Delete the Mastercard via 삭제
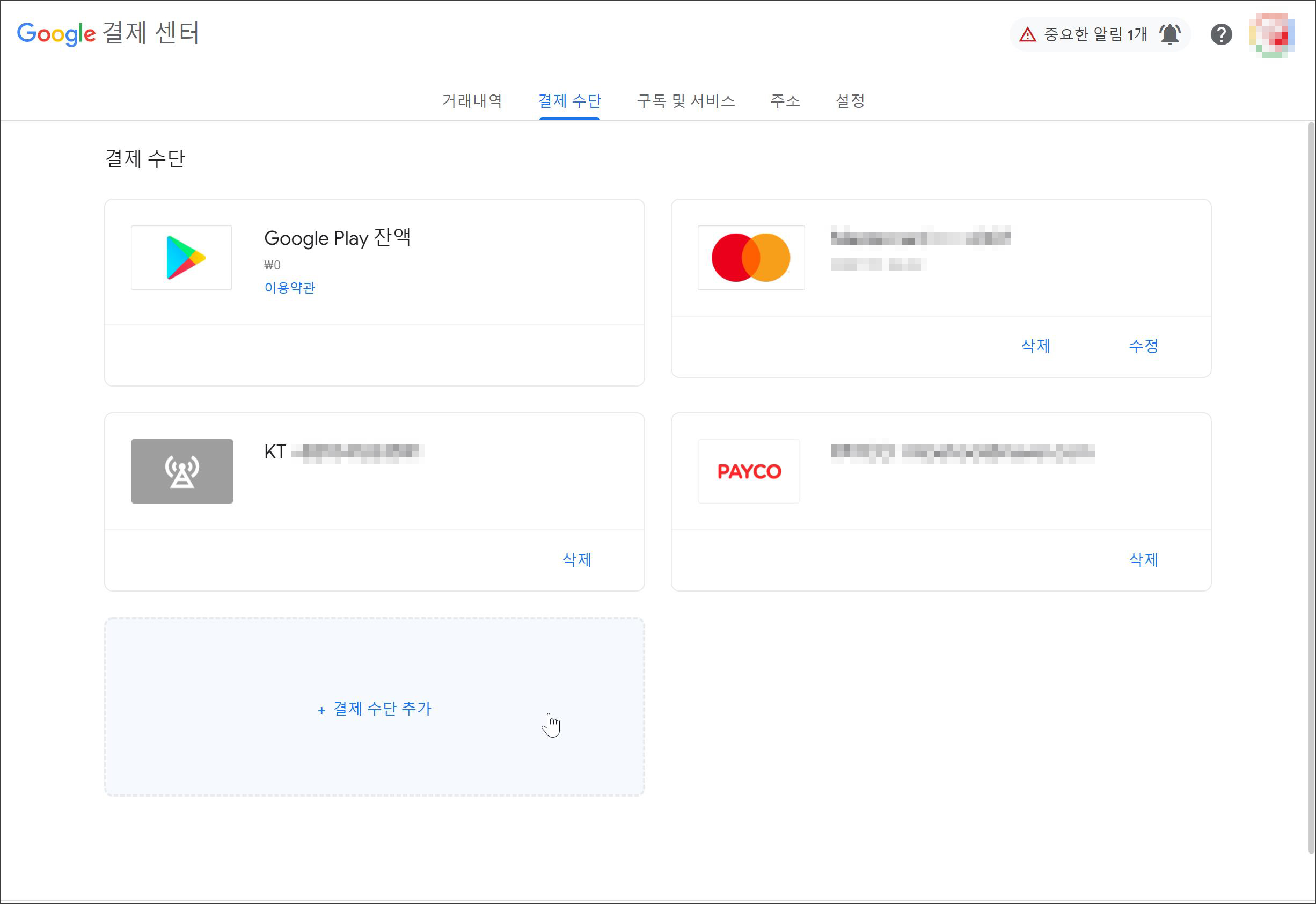The width and height of the screenshot is (1316, 904). click(1035, 346)
